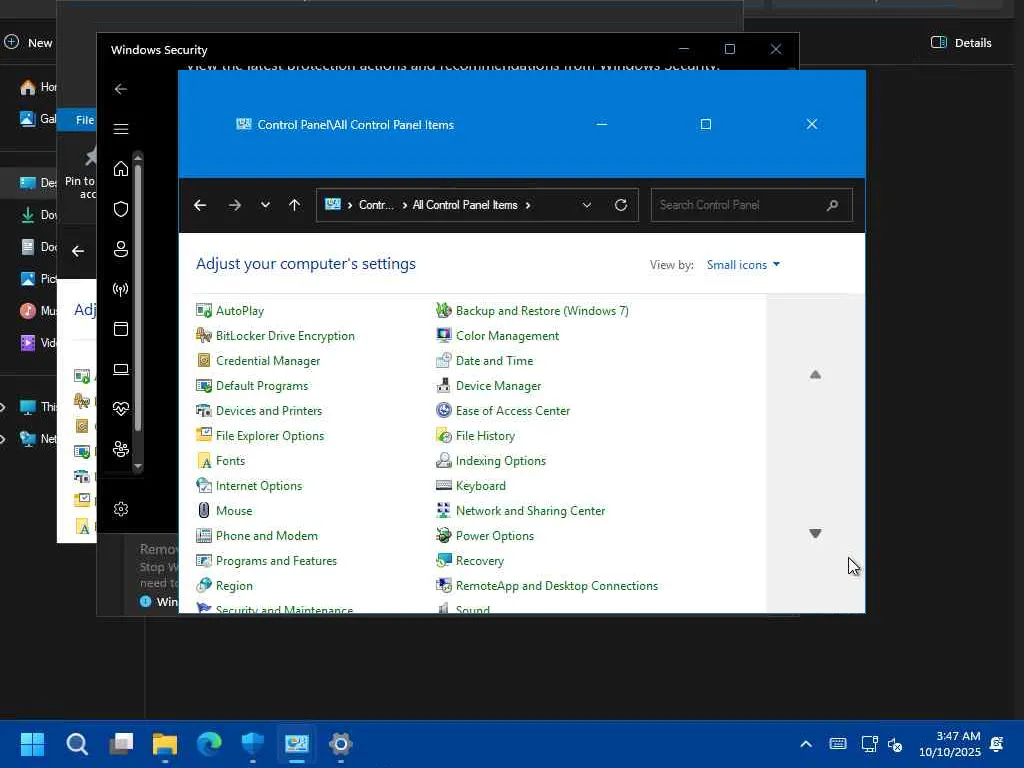Open recent locations dropdown in Control Panel

tap(265, 205)
